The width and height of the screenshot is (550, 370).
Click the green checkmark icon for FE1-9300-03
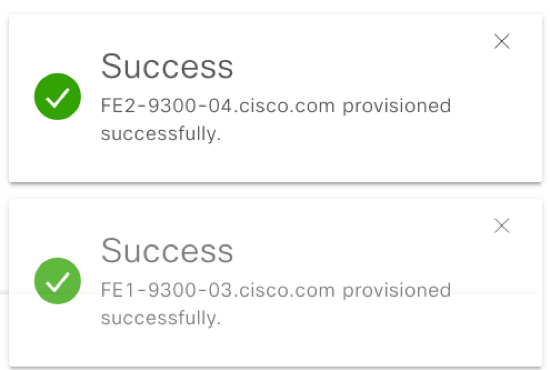click(58, 281)
